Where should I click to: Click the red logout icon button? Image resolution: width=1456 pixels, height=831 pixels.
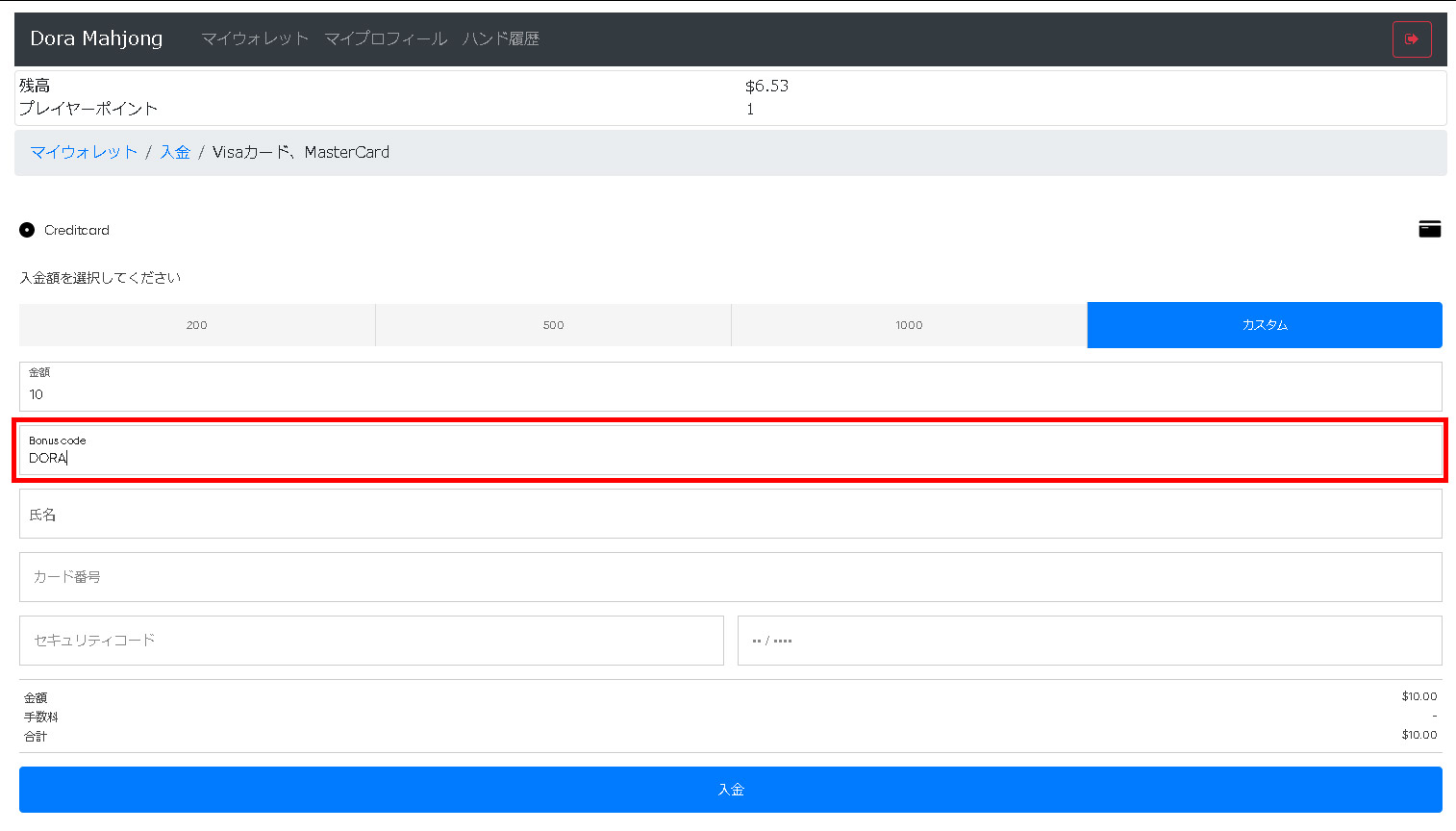1412,39
